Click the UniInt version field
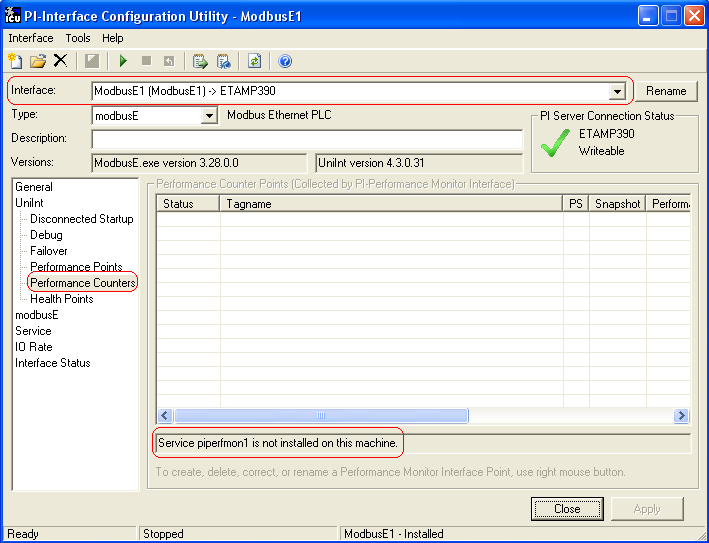 point(419,163)
